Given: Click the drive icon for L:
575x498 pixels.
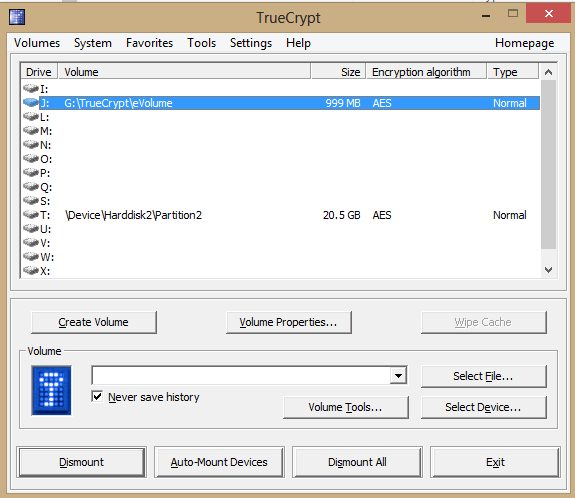Looking at the screenshot, I should [31, 117].
